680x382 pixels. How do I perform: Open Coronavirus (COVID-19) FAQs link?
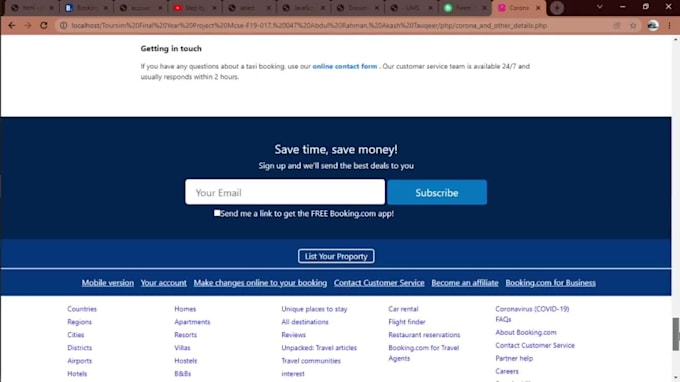click(x=532, y=314)
